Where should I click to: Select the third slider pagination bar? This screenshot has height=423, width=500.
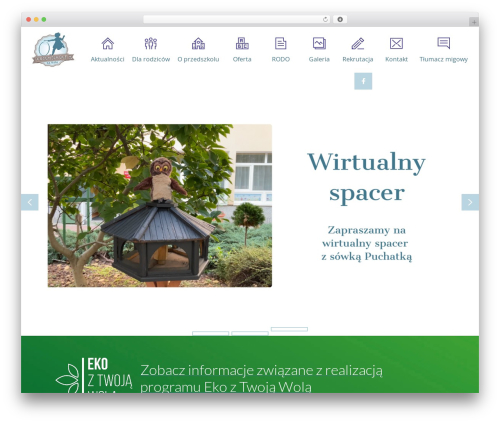(x=289, y=329)
